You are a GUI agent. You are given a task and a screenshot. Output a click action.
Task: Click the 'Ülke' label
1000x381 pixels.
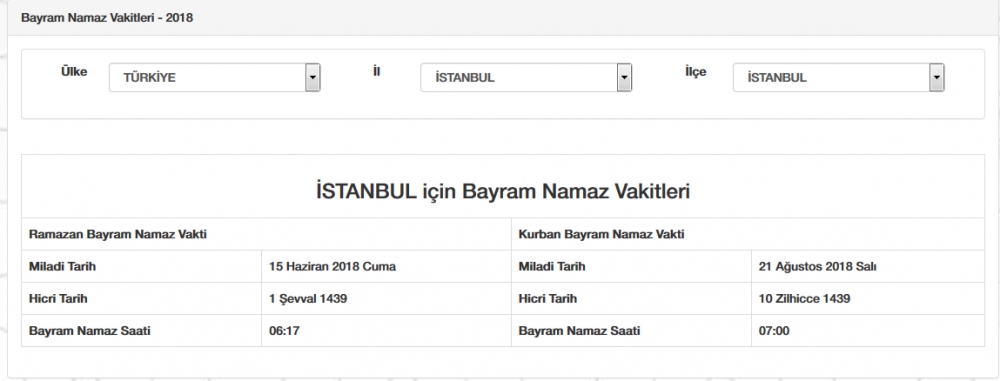[x=74, y=71]
